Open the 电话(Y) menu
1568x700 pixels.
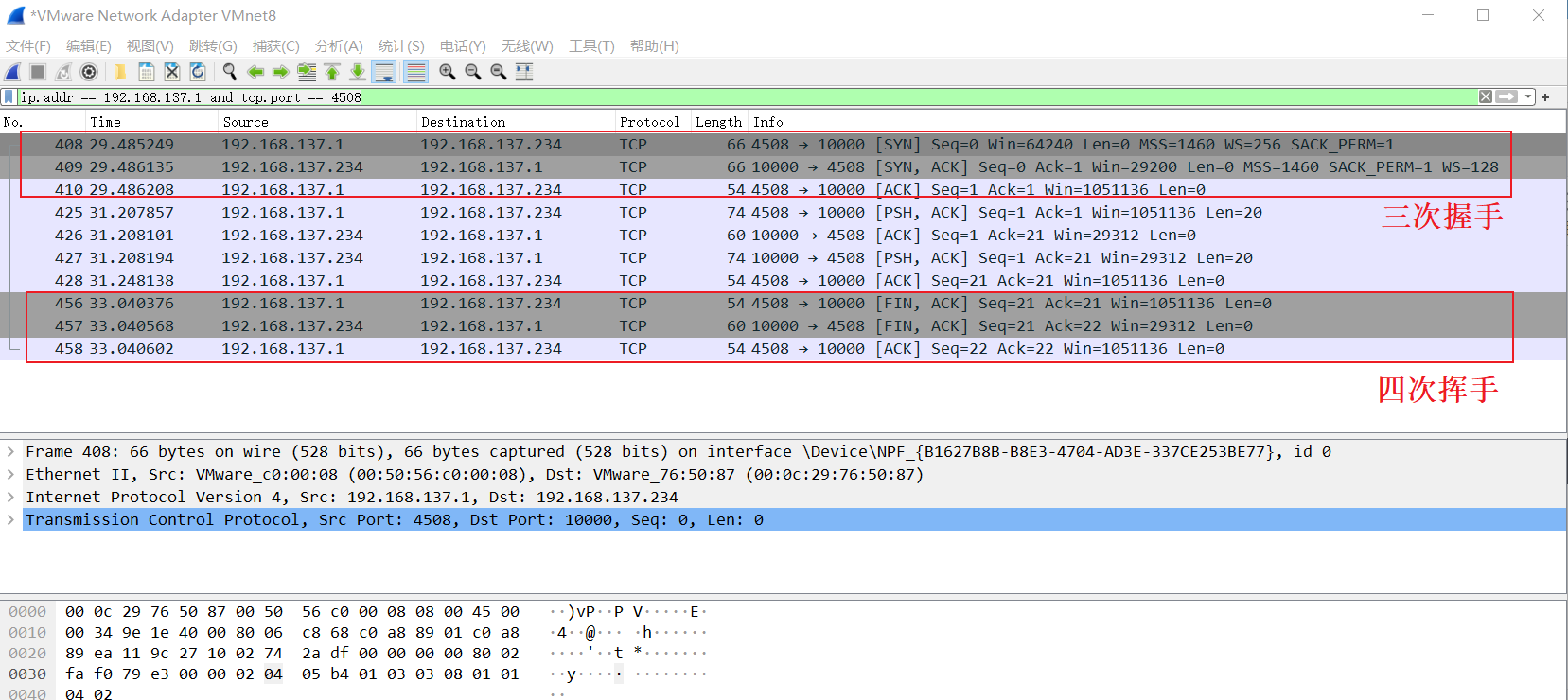[x=463, y=46]
